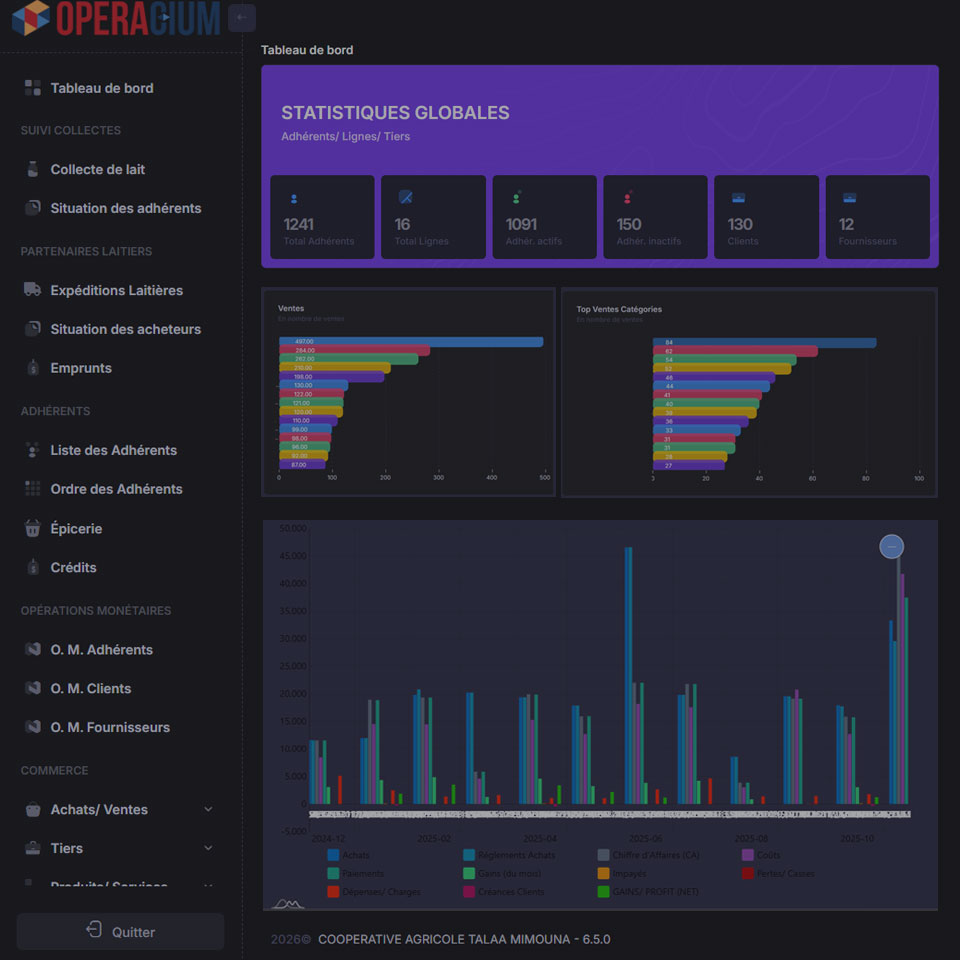Click the Expéditions Laitières truck icon
960x960 pixels.
tap(32, 290)
